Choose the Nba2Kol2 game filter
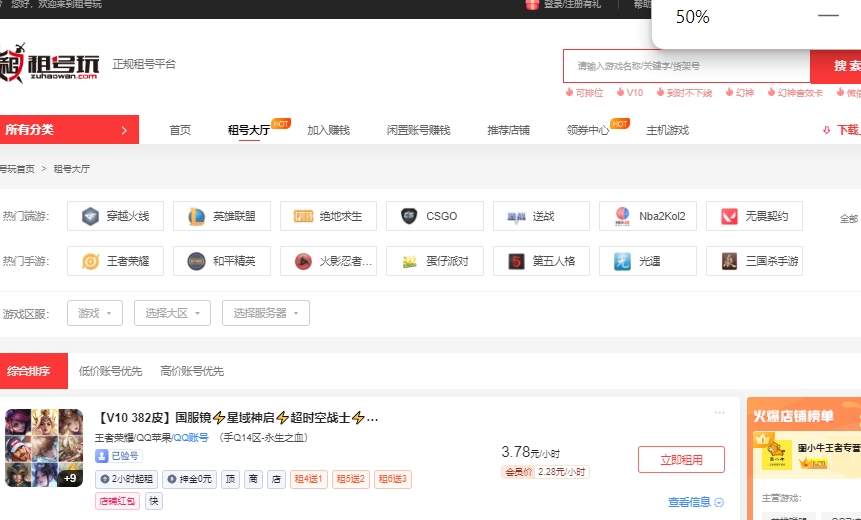This screenshot has width=861, height=520. click(648, 216)
